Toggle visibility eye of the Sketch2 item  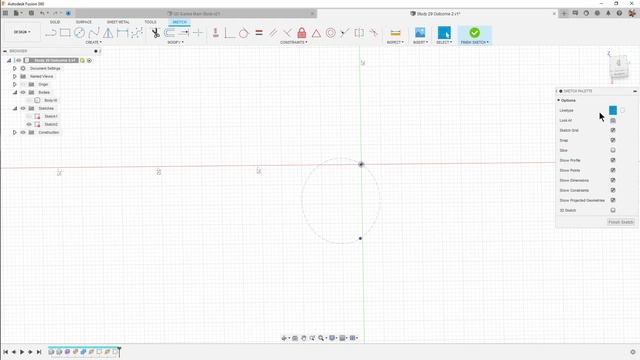click(x=29, y=124)
